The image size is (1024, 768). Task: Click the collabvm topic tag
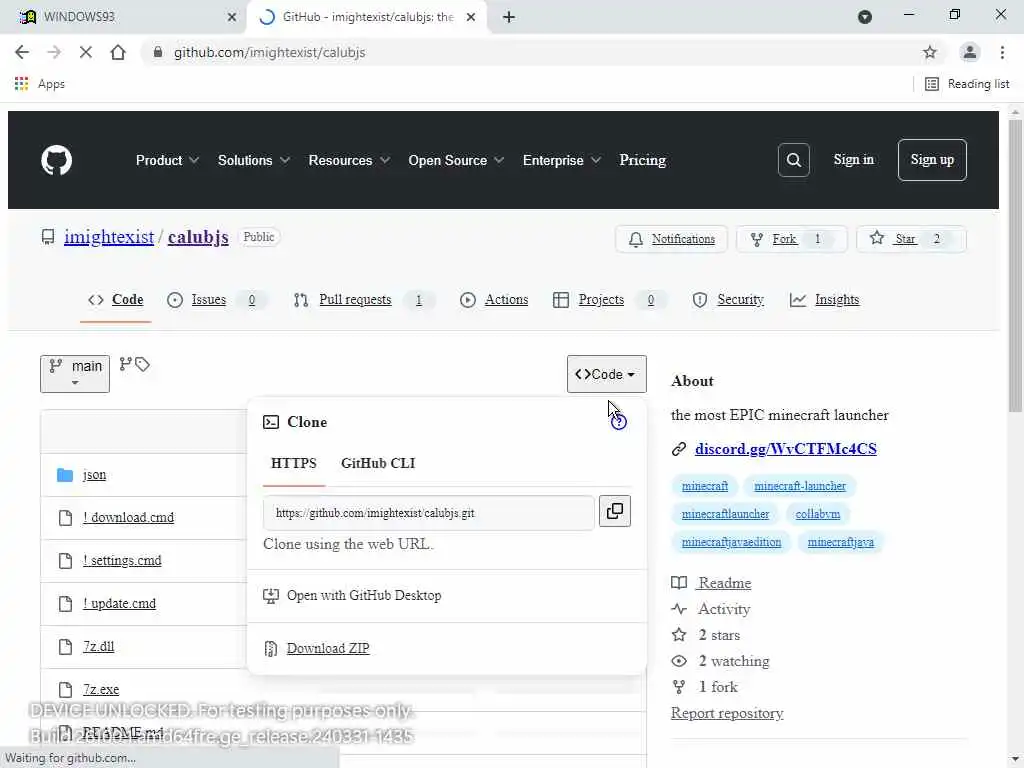pyautogui.click(x=818, y=514)
